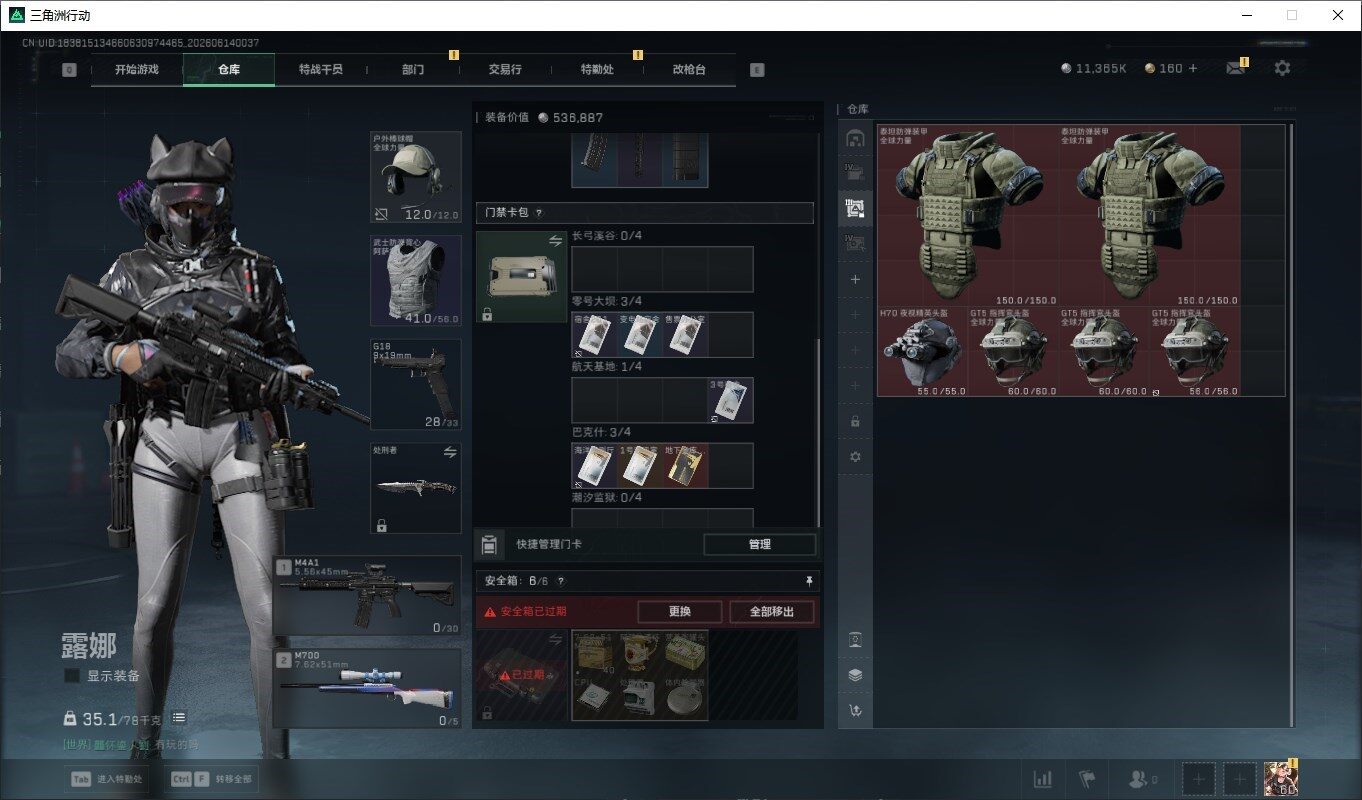1362x800 pixels.
Task: Click the warehouse sort arrange icon
Action: pos(855,710)
